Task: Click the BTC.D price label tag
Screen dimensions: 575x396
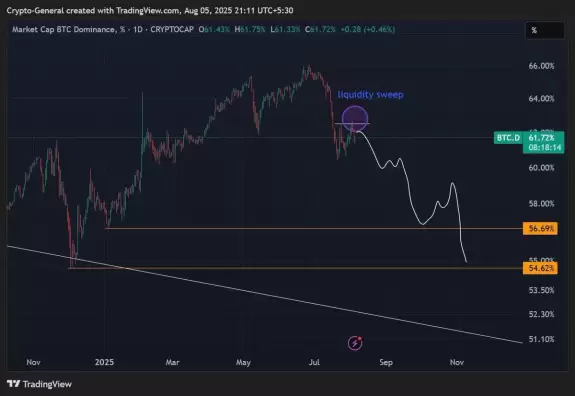Action: coord(508,138)
